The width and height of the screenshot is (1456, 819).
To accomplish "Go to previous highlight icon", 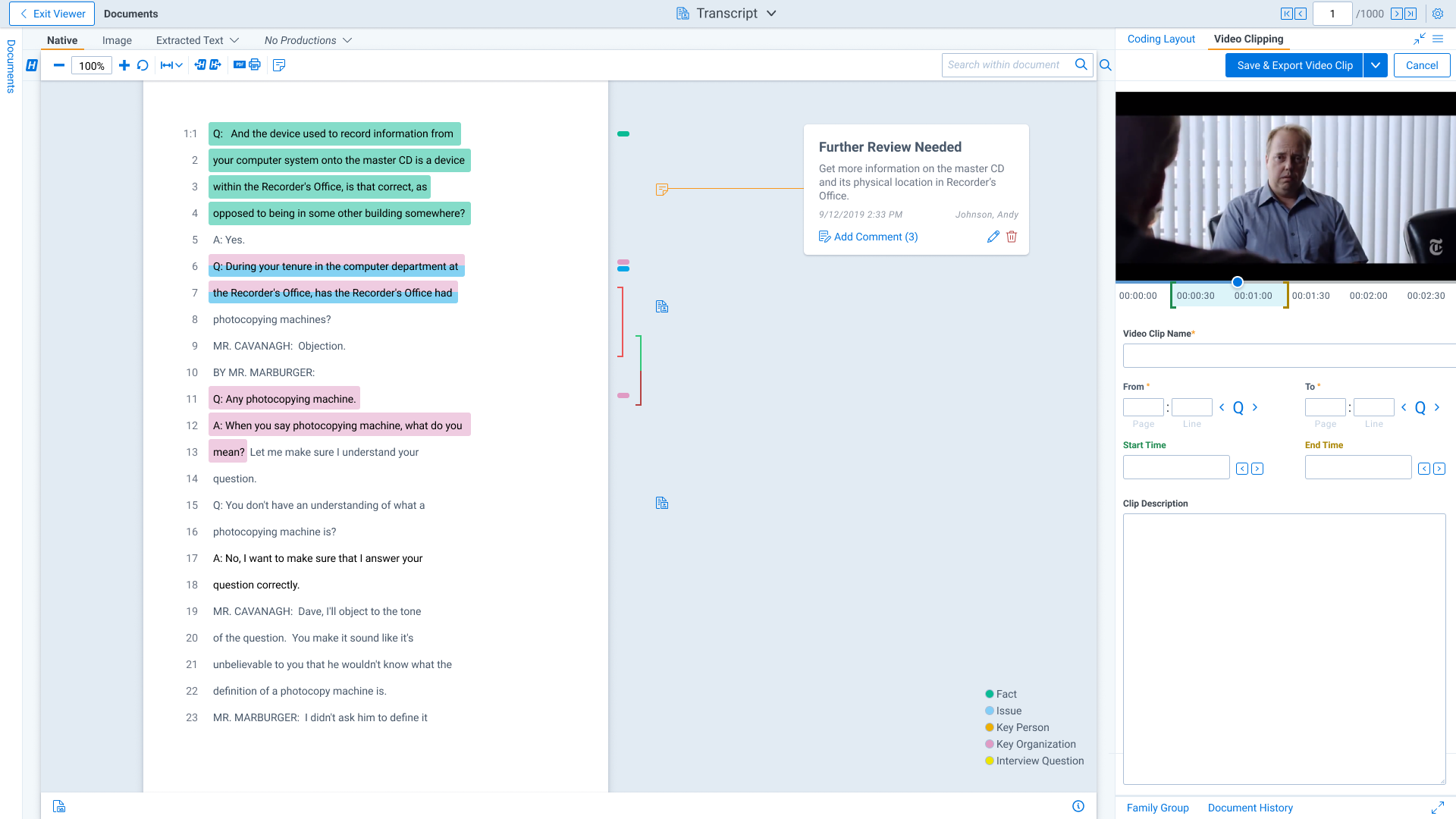I will 200,65.
